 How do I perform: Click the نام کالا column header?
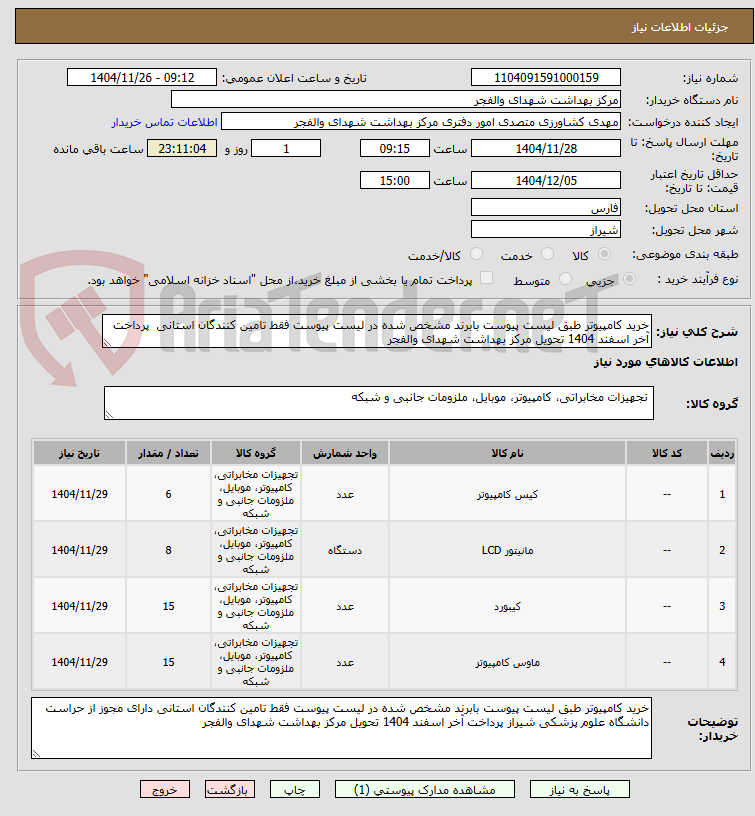[507, 453]
